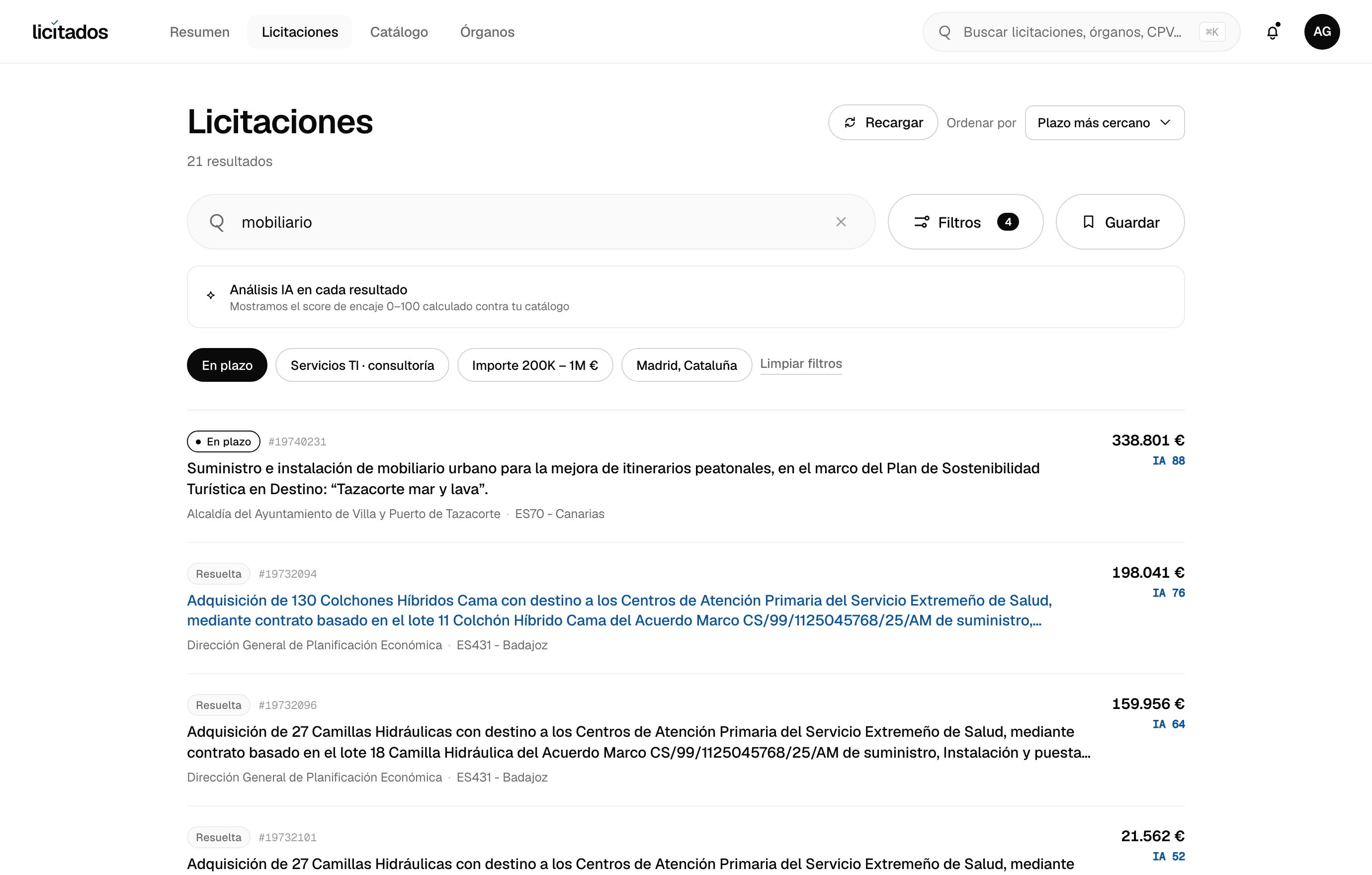The image size is (1372, 875).
Task: Click the filter count badge 4
Action: (1008, 222)
